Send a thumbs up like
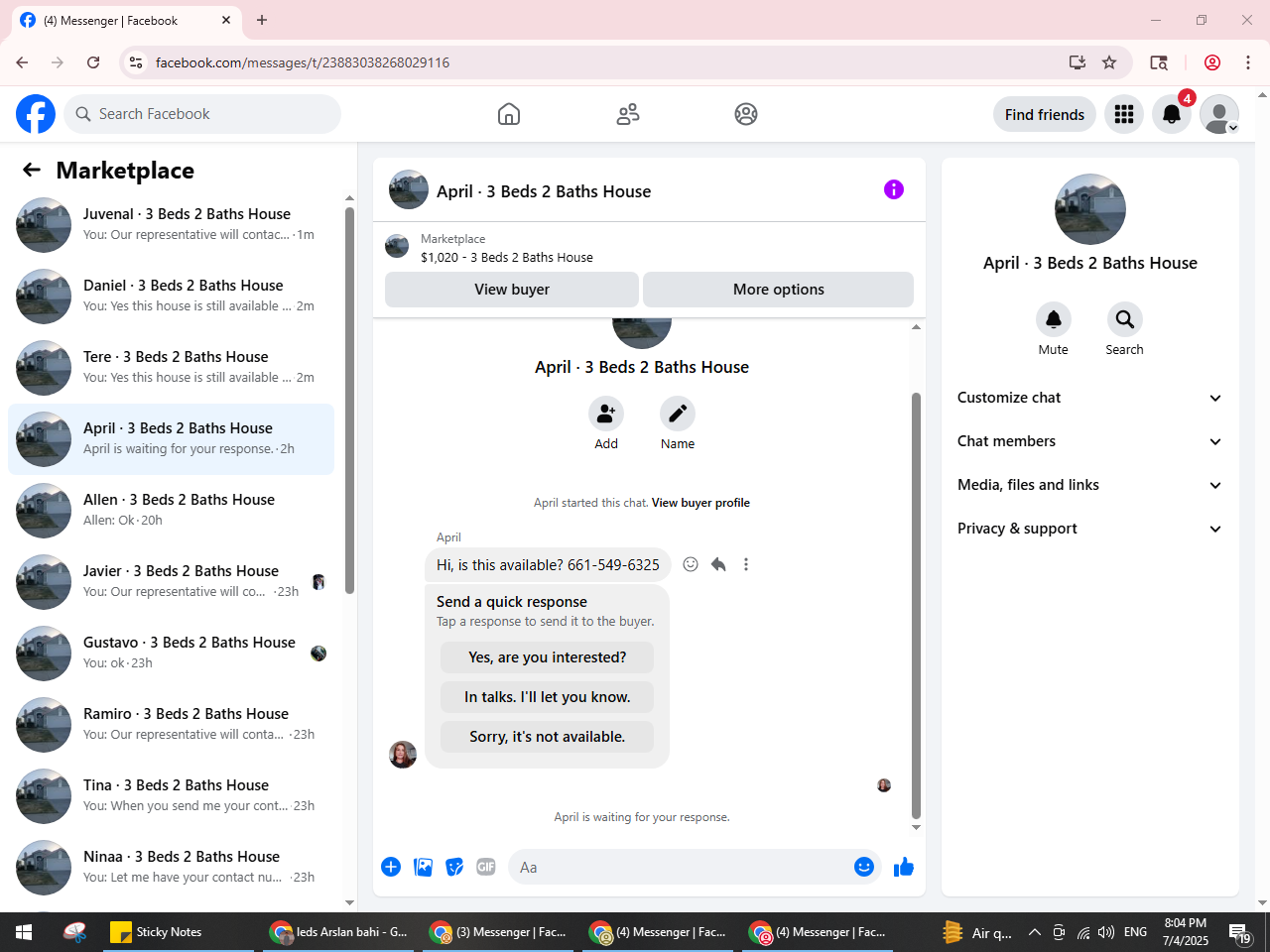The height and width of the screenshot is (952, 1270). pos(904,867)
